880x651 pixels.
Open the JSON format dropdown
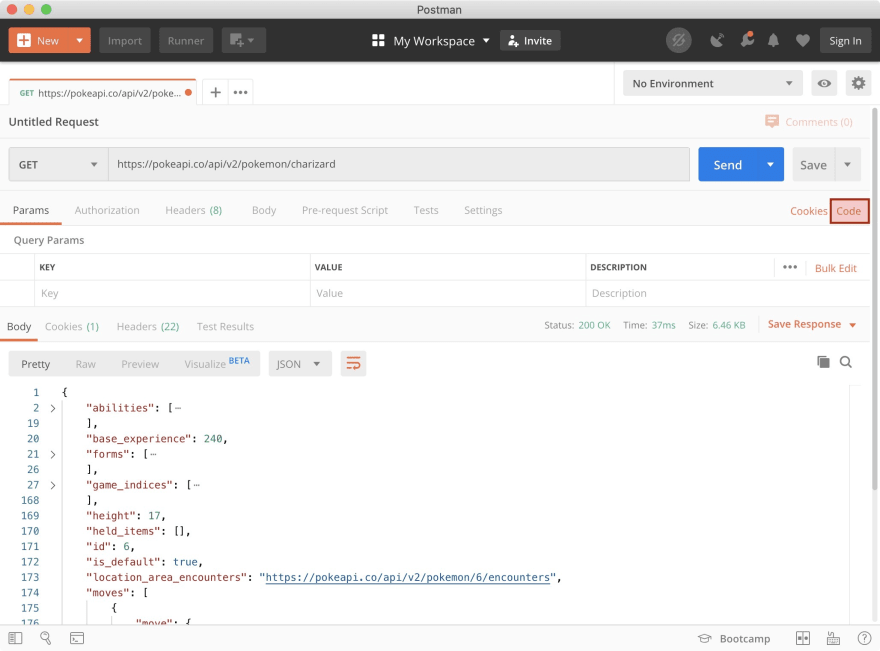coord(300,364)
